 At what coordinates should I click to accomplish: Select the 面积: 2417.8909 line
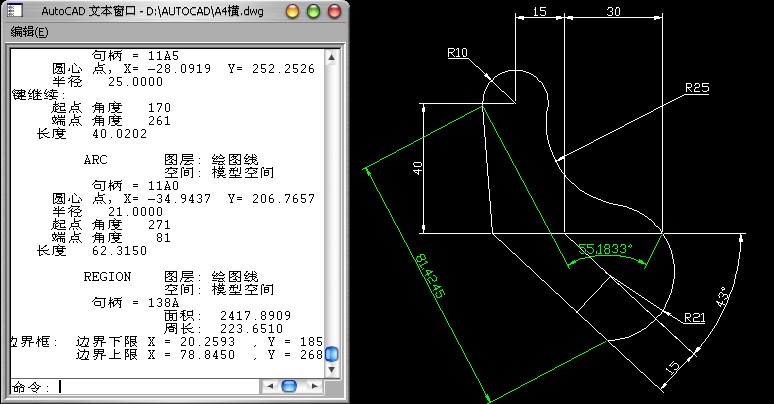pyautogui.click(x=228, y=316)
